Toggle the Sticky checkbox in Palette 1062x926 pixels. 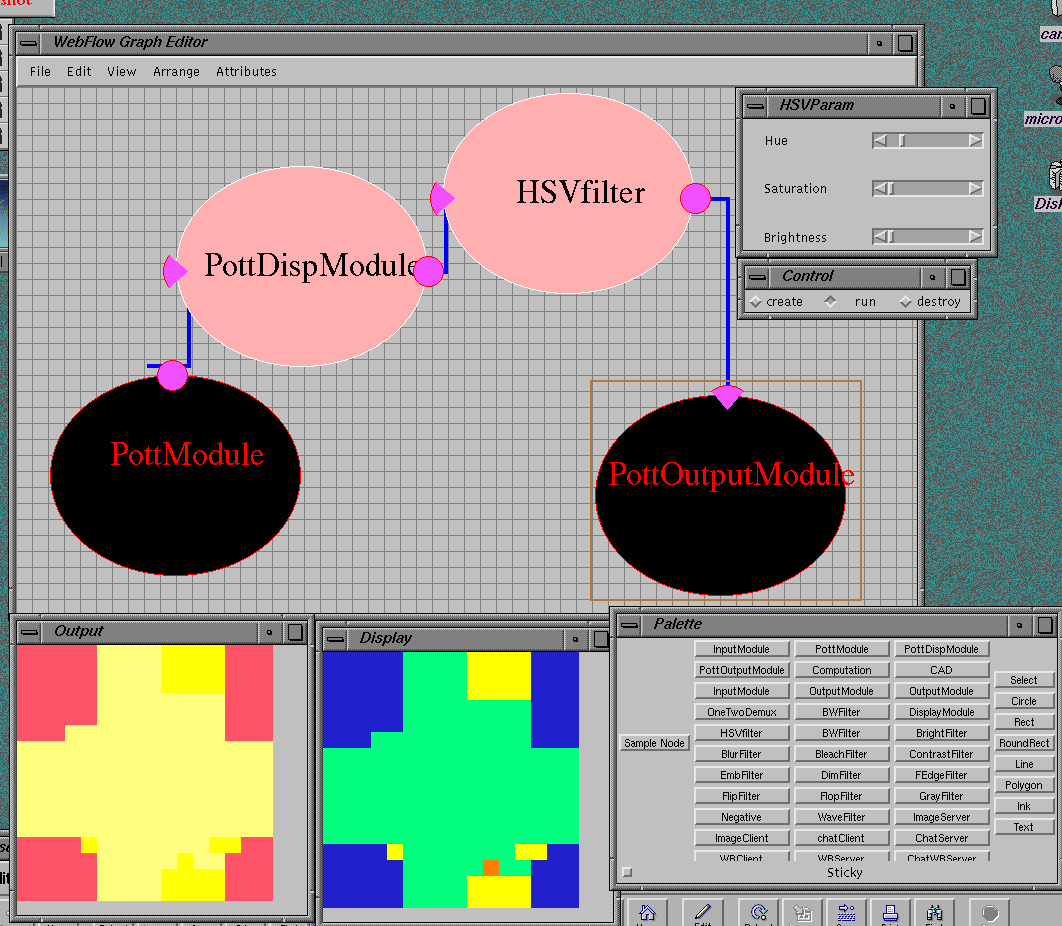(x=627, y=872)
